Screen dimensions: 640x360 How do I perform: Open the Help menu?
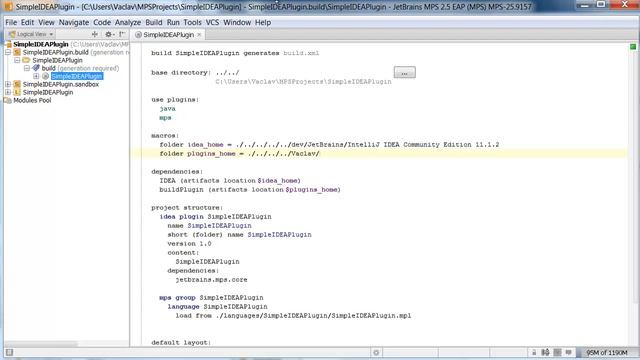coord(263,22)
